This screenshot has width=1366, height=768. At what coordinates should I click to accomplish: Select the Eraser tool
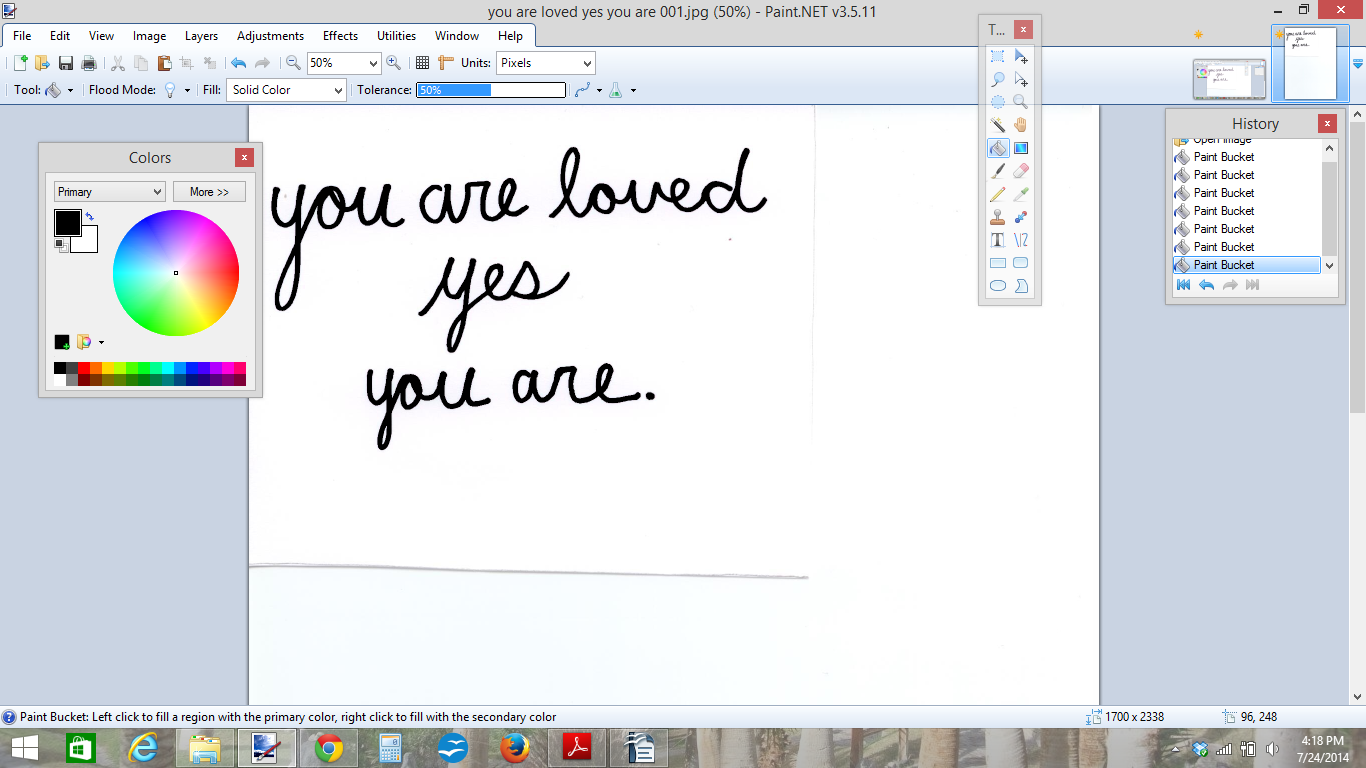coord(1021,171)
